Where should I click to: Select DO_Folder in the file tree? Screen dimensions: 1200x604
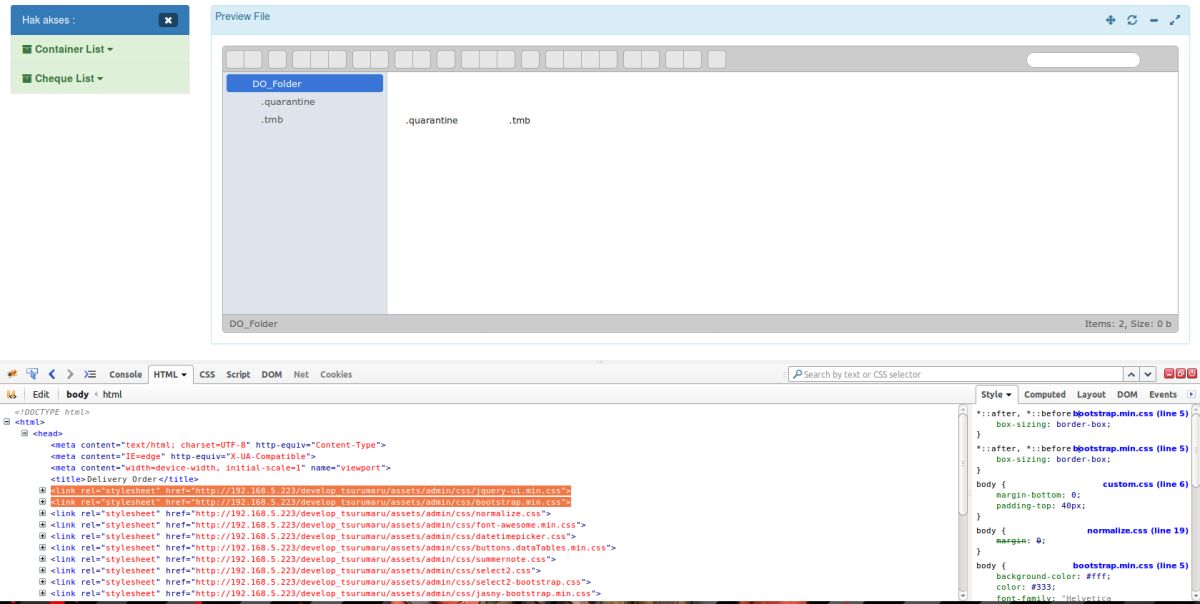pyautogui.click(x=304, y=84)
